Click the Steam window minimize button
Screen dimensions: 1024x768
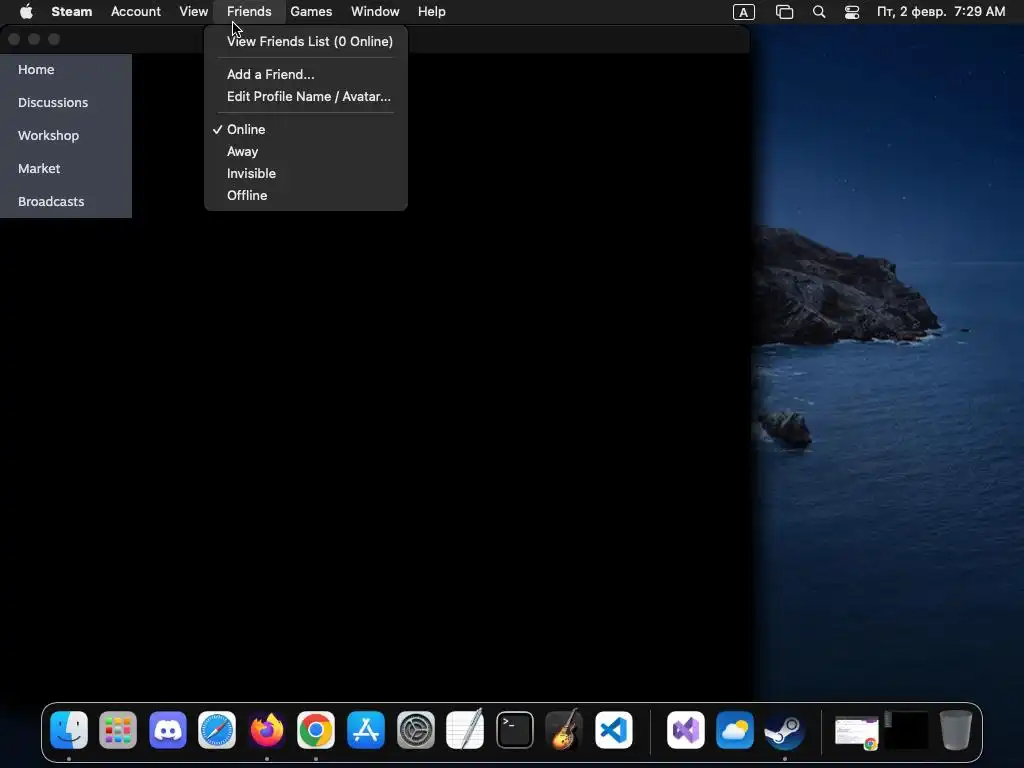tap(34, 39)
